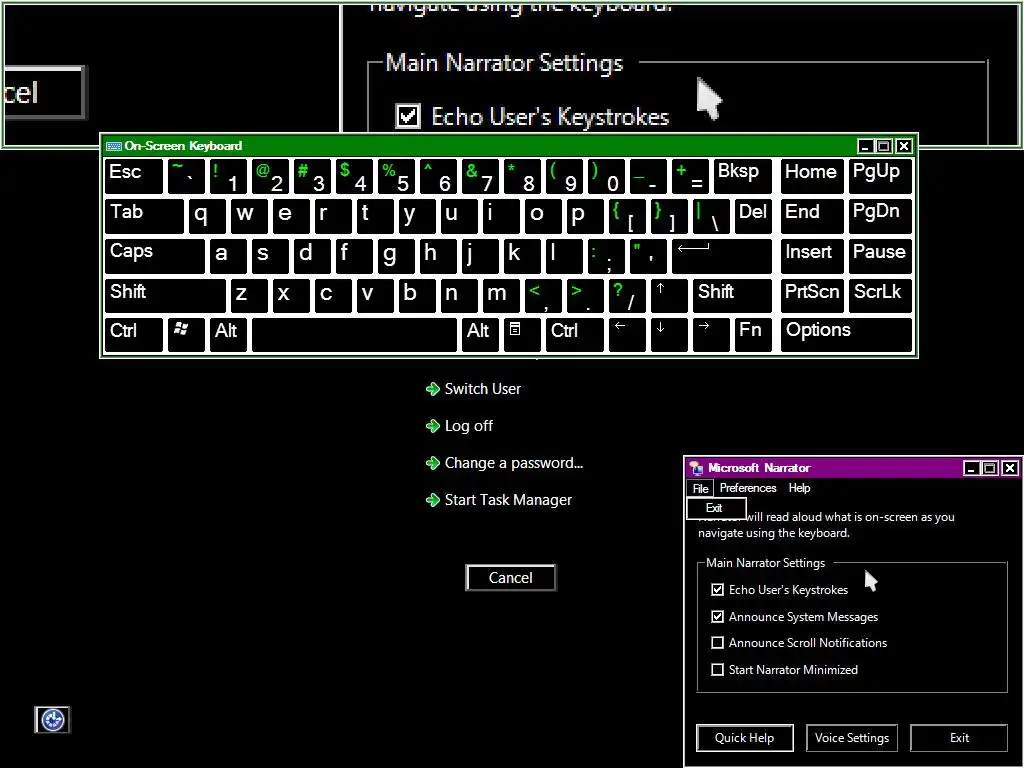Click the context menu key on keyboard
The height and width of the screenshot is (768, 1024).
click(x=522, y=335)
